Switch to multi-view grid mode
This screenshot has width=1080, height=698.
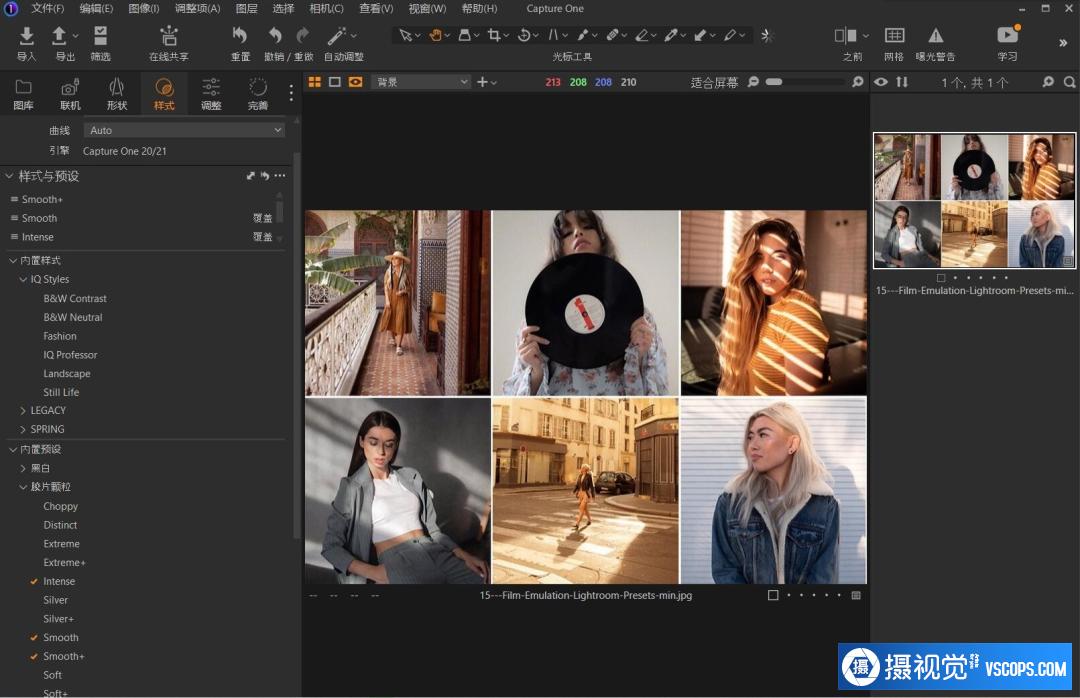(315, 82)
